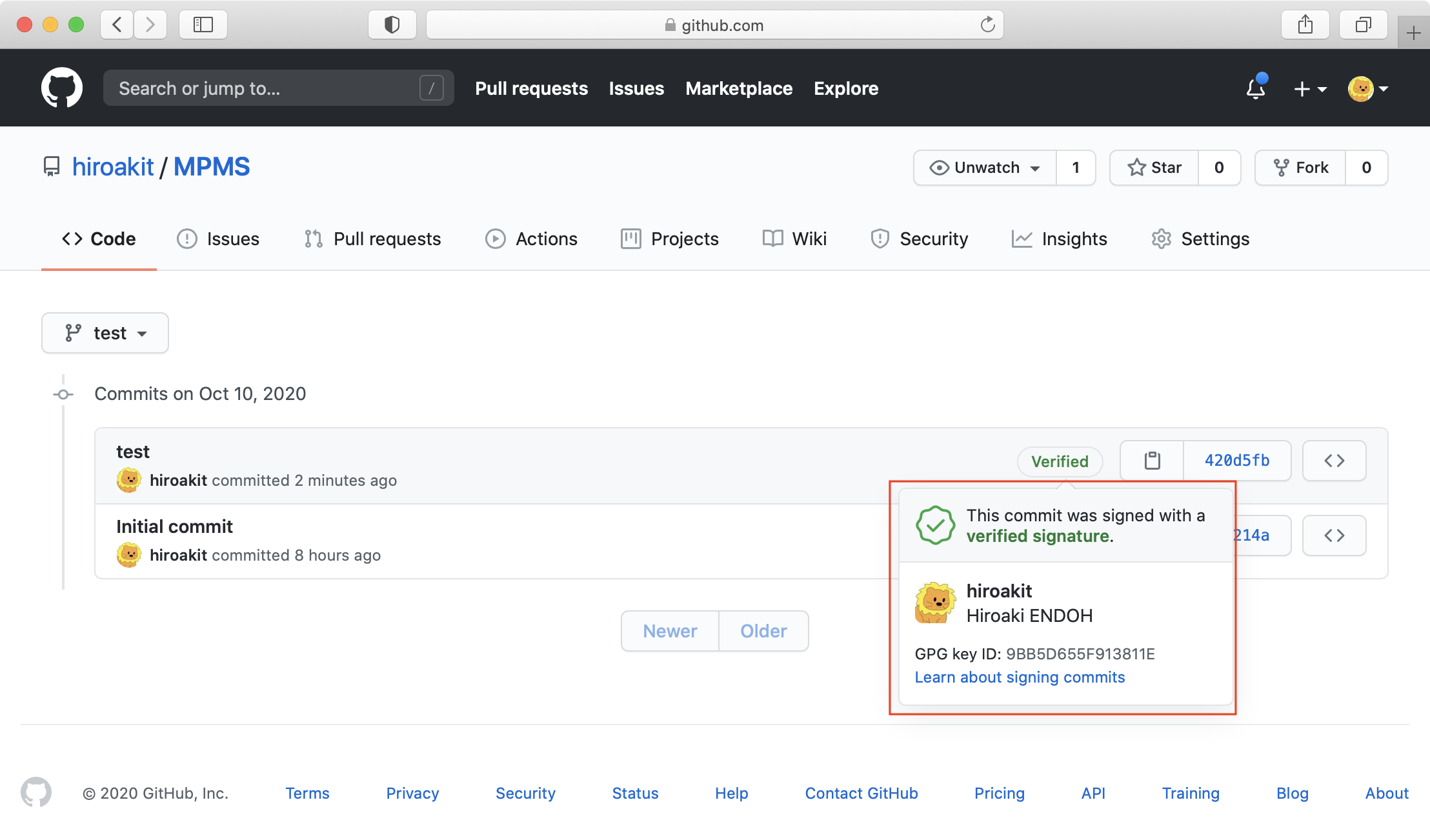The width and height of the screenshot is (1430, 840).
Task: Switch to the Actions tab
Action: [x=532, y=239]
